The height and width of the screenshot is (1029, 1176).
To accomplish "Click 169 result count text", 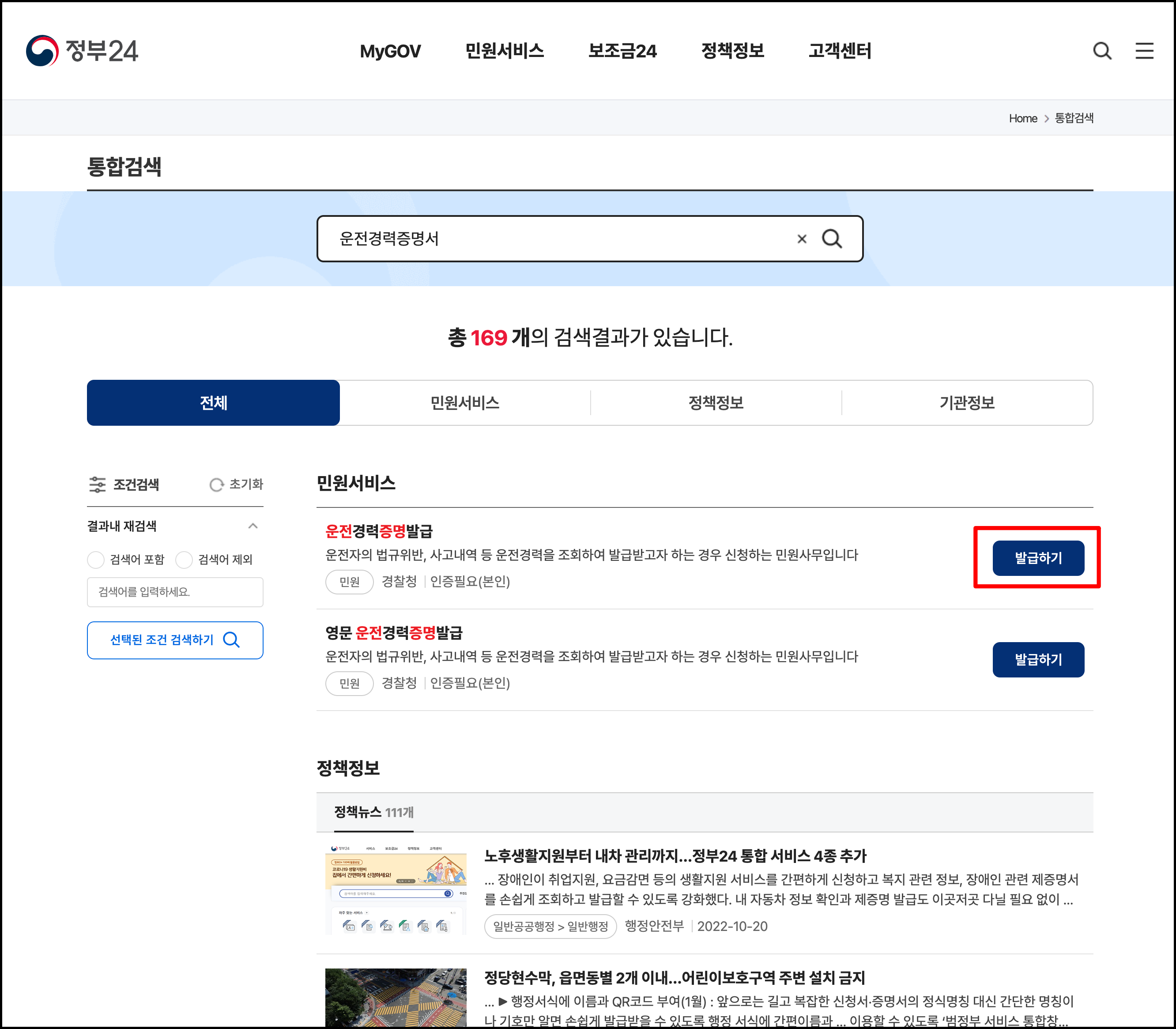I will (488, 338).
